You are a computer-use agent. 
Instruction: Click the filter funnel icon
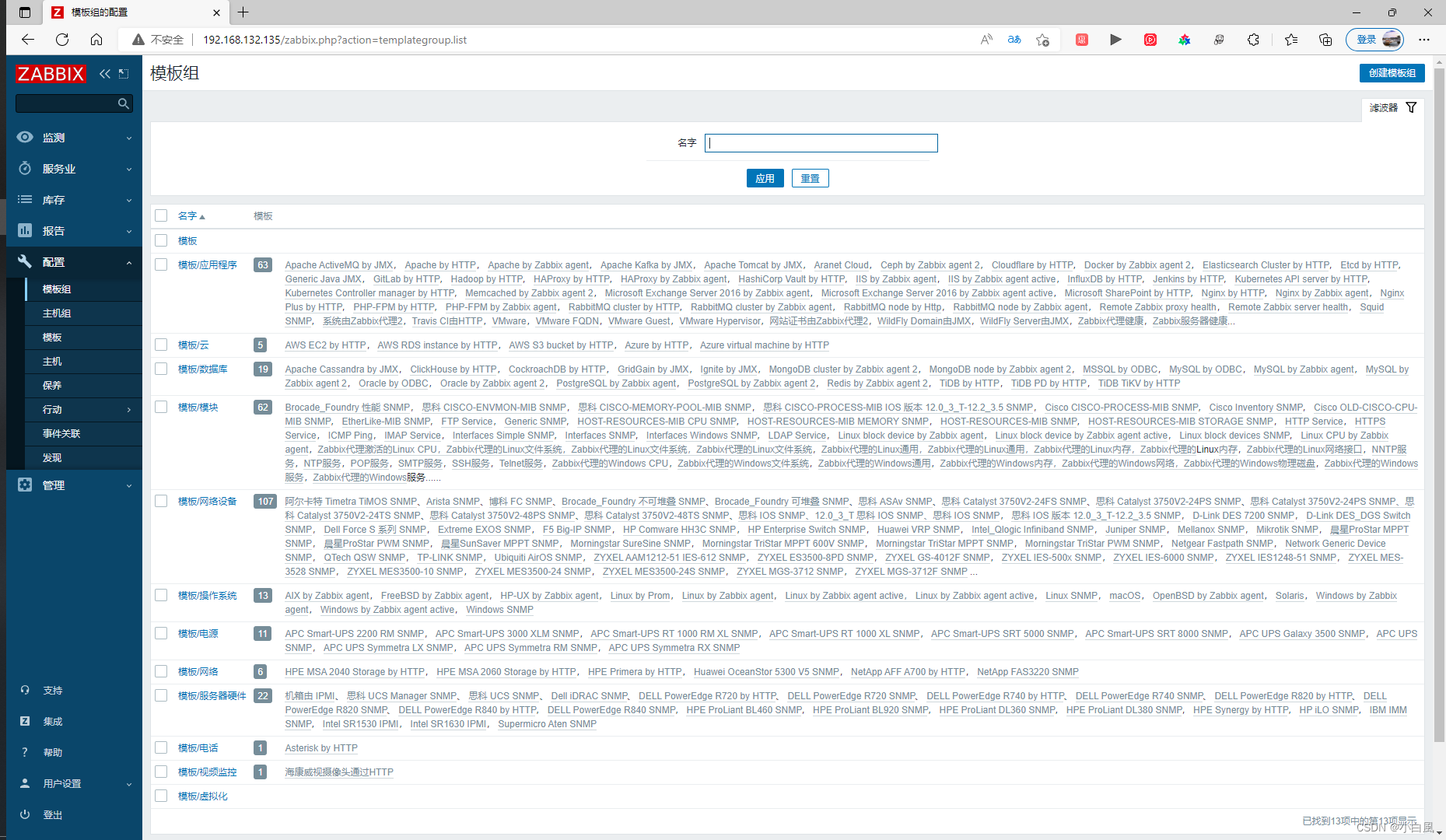point(1411,107)
